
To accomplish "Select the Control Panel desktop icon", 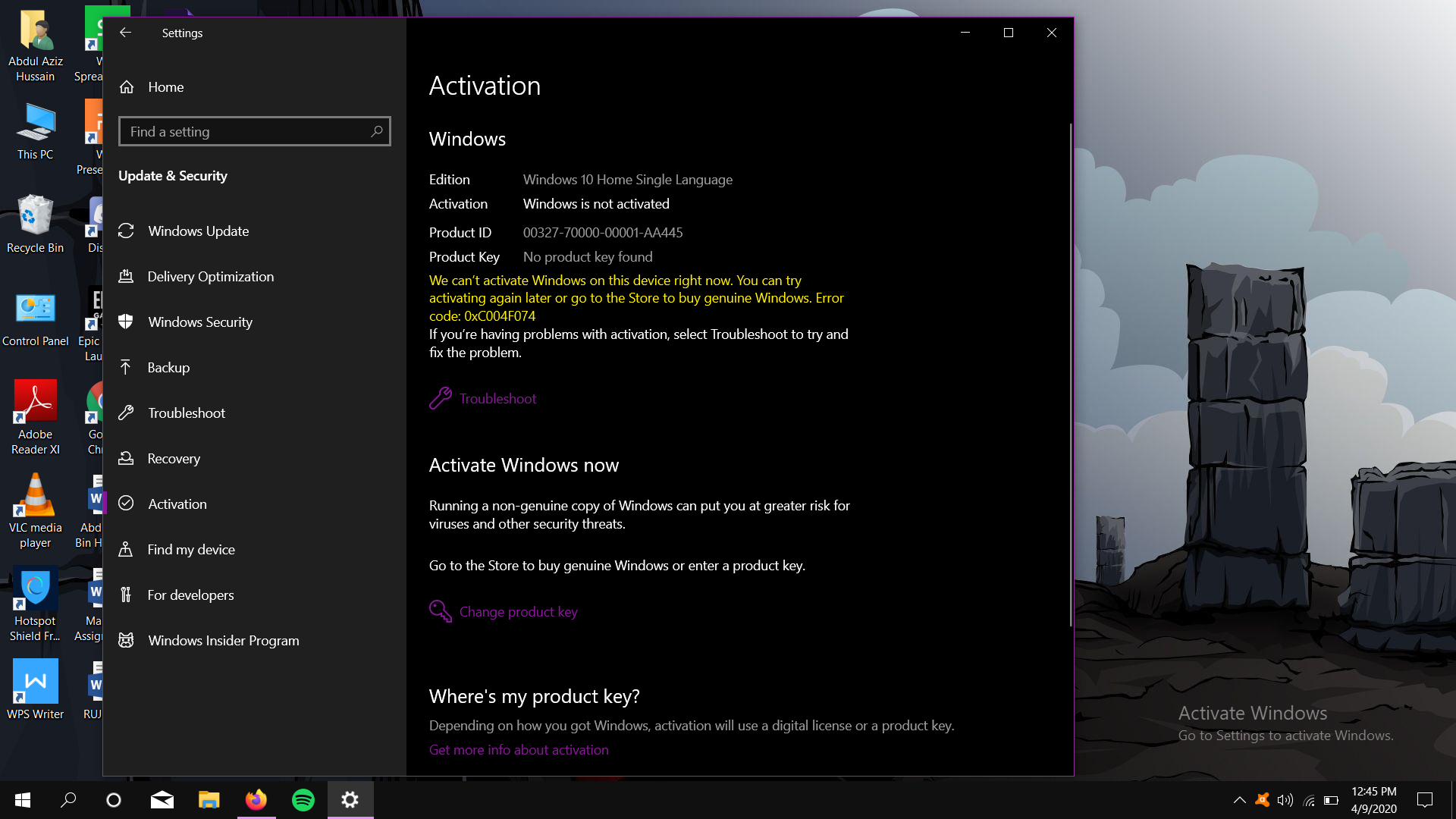I will pyautogui.click(x=36, y=319).
